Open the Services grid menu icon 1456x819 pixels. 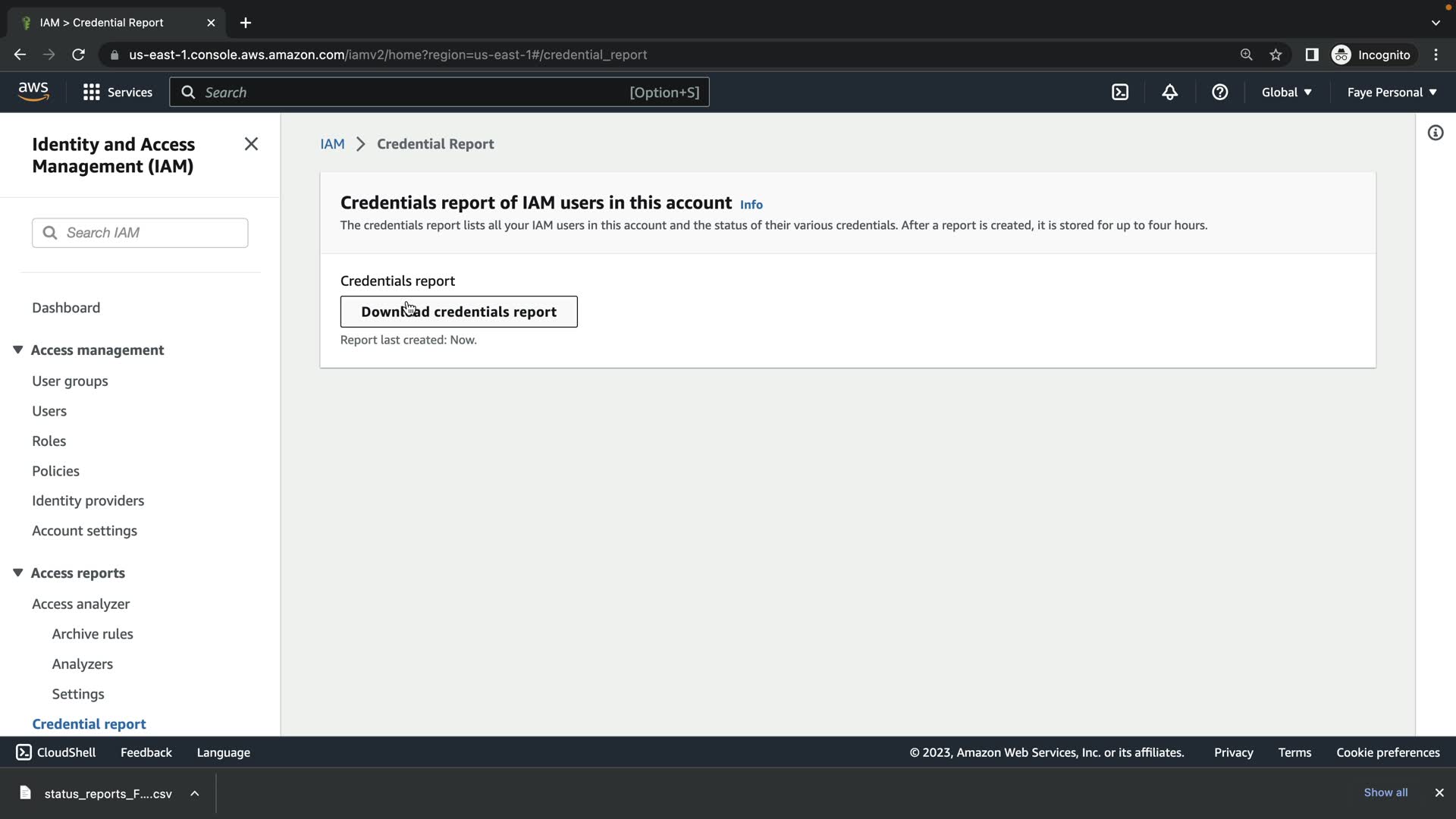(92, 93)
